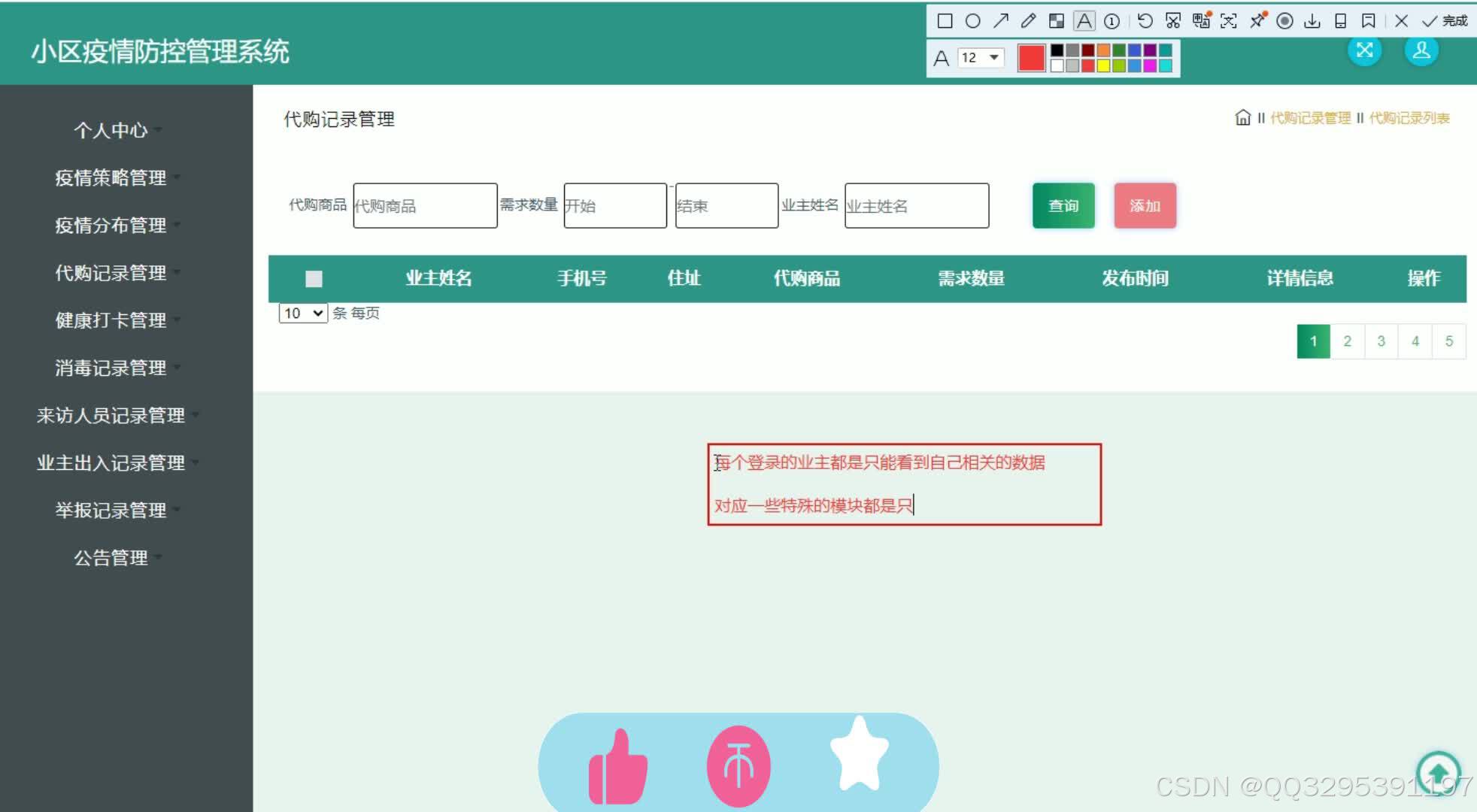Focus the 业主姓名 search input
The width and height of the screenshot is (1477, 812).
[917, 205]
